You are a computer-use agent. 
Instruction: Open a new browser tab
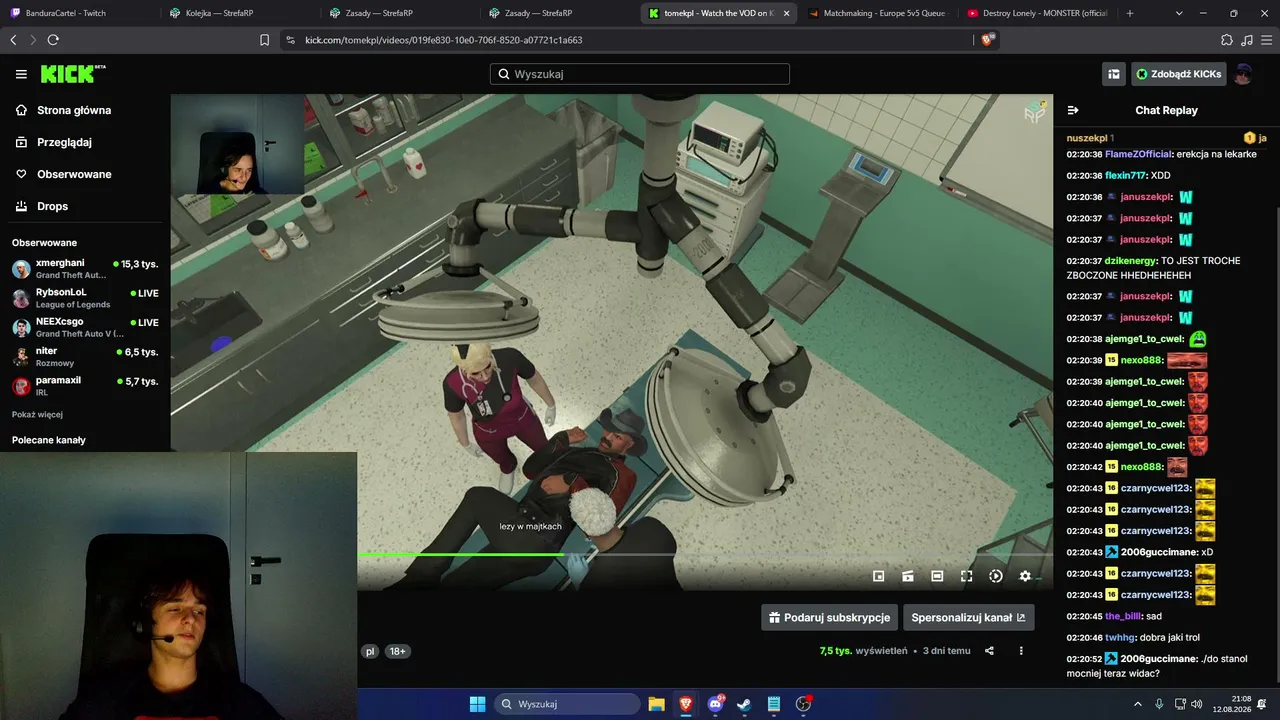click(1130, 13)
